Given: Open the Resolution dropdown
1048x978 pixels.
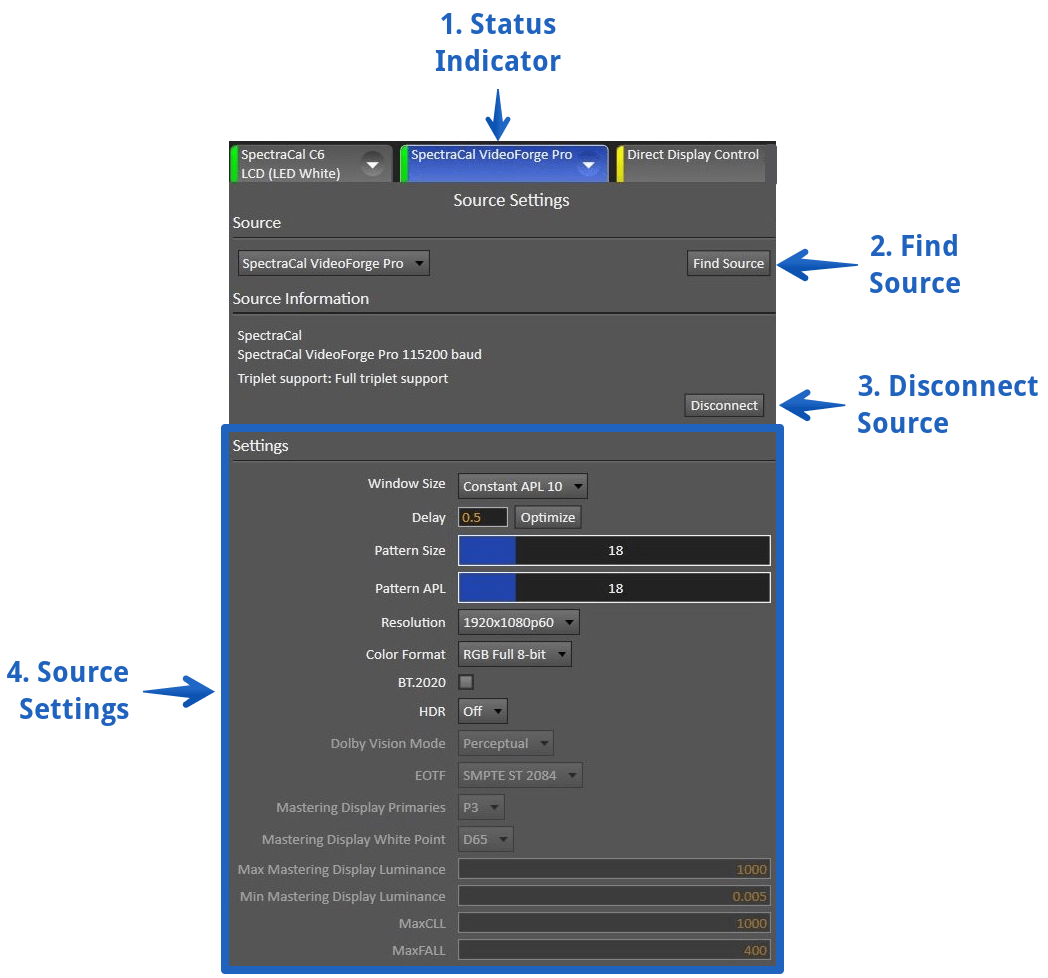Looking at the screenshot, I should [518, 623].
